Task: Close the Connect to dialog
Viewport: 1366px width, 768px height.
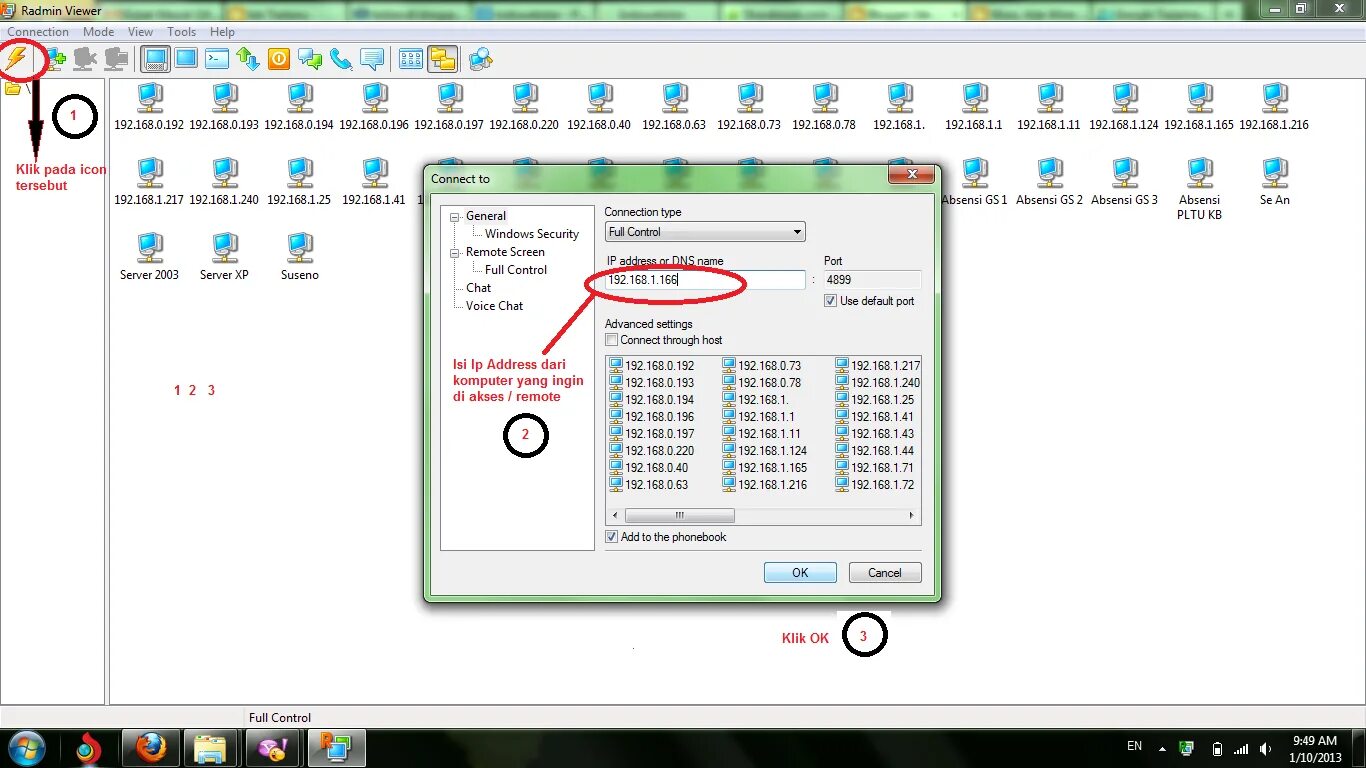Action: click(x=913, y=175)
